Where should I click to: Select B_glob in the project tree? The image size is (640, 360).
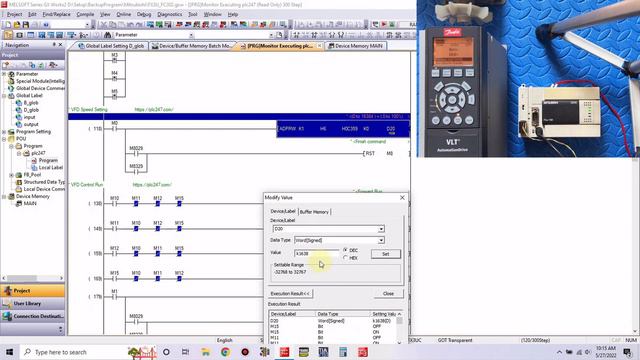pyautogui.click(x=31, y=103)
